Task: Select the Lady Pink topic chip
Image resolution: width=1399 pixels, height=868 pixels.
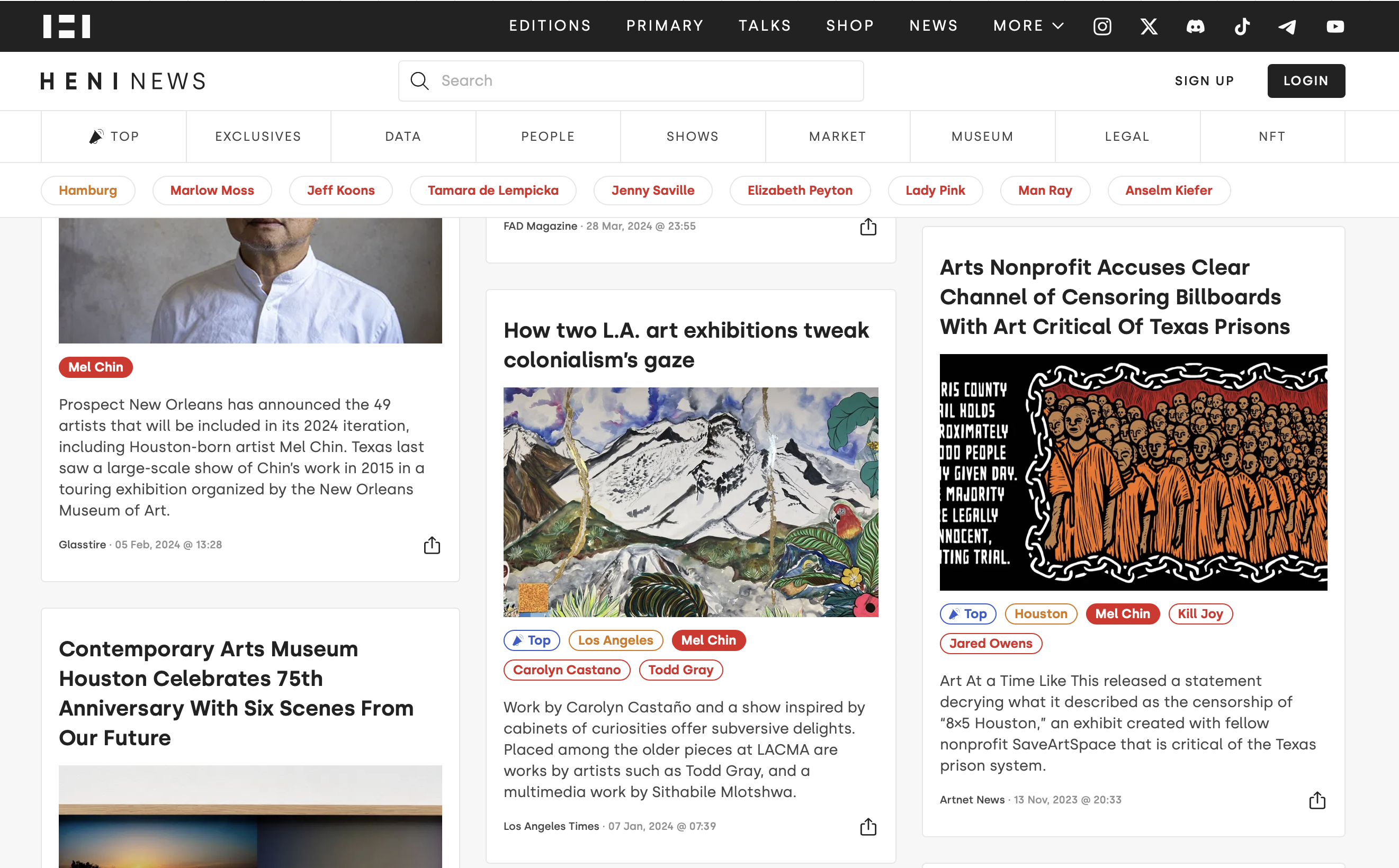Action: click(x=935, y=191)
